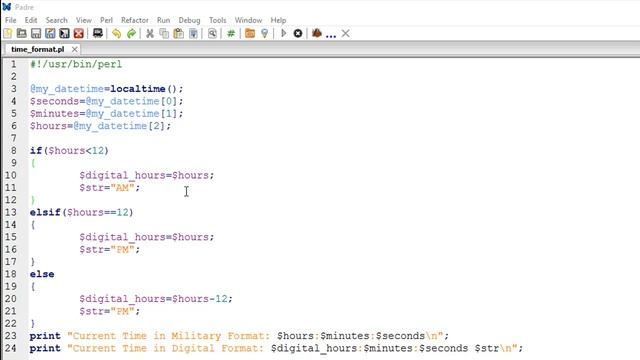Viewport: 640px width, 360px height.
Task: Open the File menu
Action: (x=11, y=20)
